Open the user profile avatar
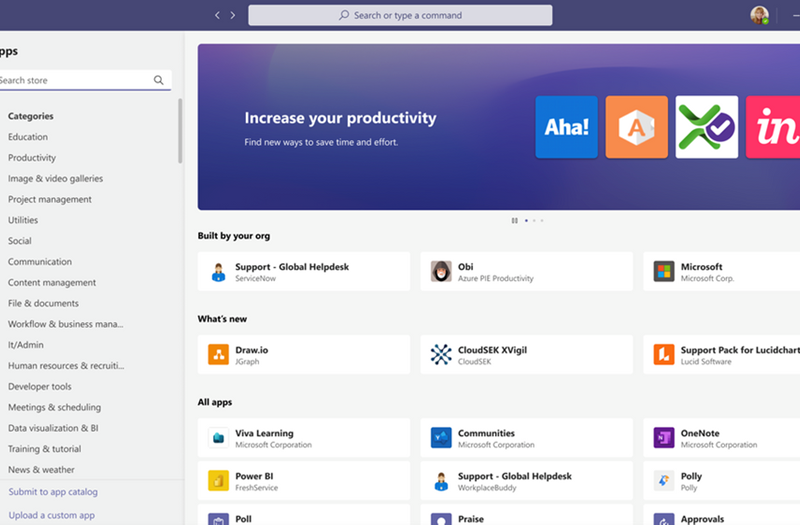 coord(759,15)
